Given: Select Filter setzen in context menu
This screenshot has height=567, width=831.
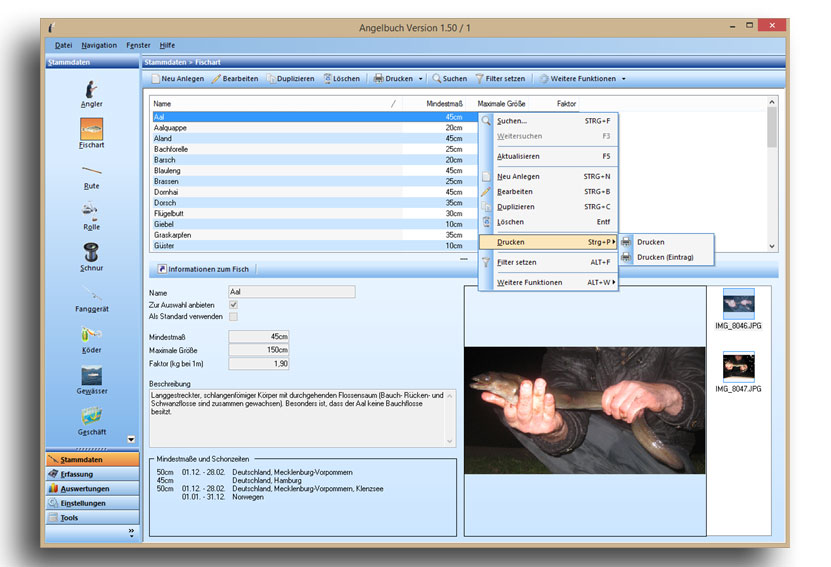Looking at the screenshot, I should click(x=516, y=262).
